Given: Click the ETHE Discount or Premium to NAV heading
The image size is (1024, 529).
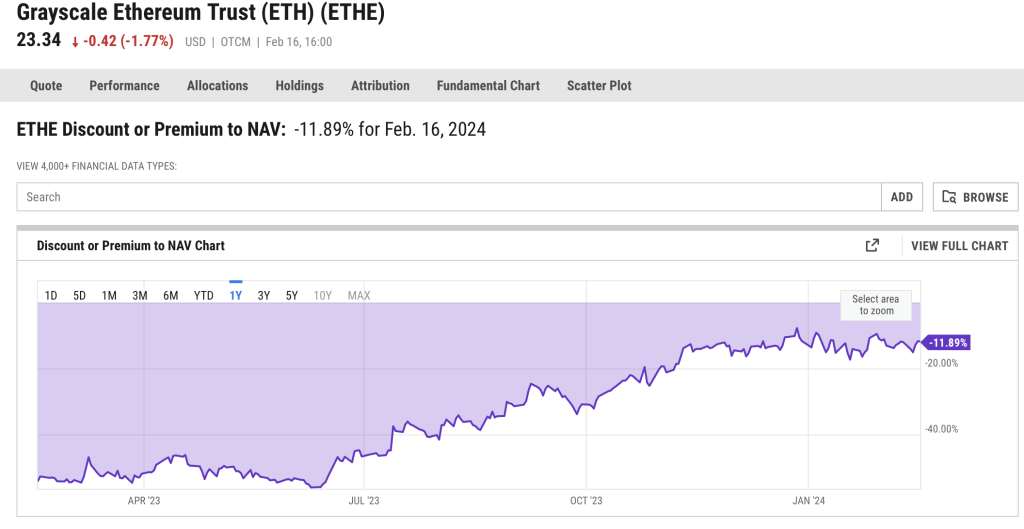Looking at the screenshot, I should [152, 129].
